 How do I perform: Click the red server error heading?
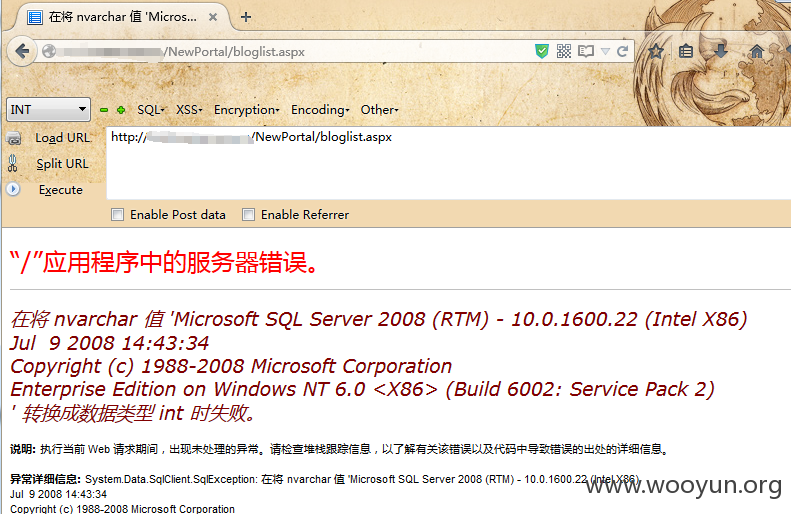(x=164, y=263)
